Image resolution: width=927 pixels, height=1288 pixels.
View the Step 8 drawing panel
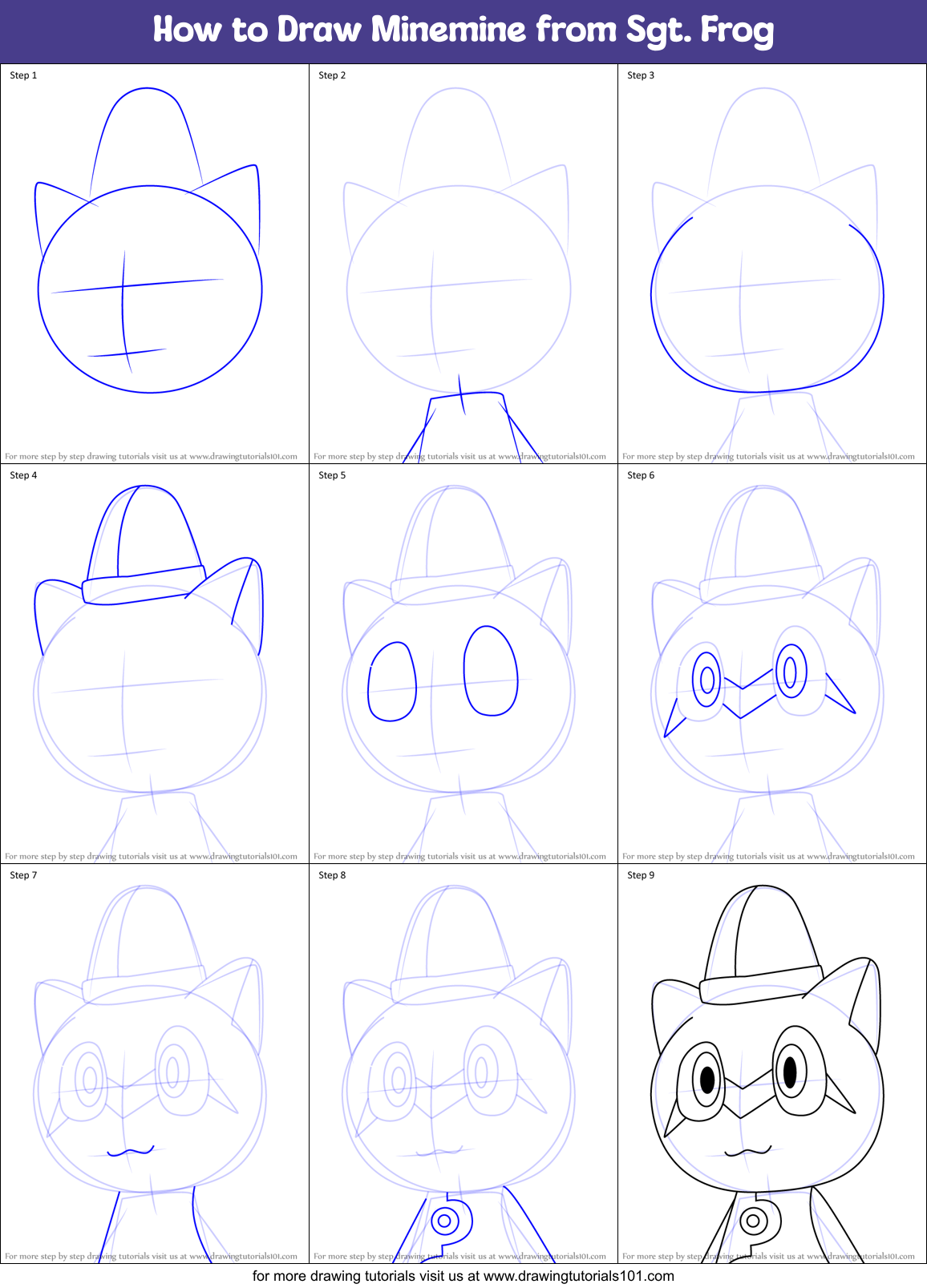(463, 1064)
